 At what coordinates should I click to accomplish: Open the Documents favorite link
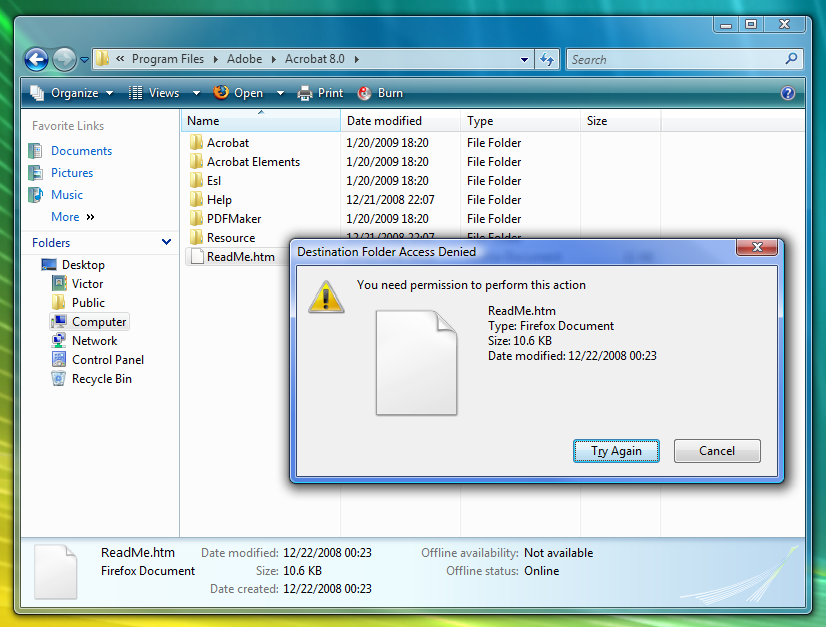[x=82, y=151]
